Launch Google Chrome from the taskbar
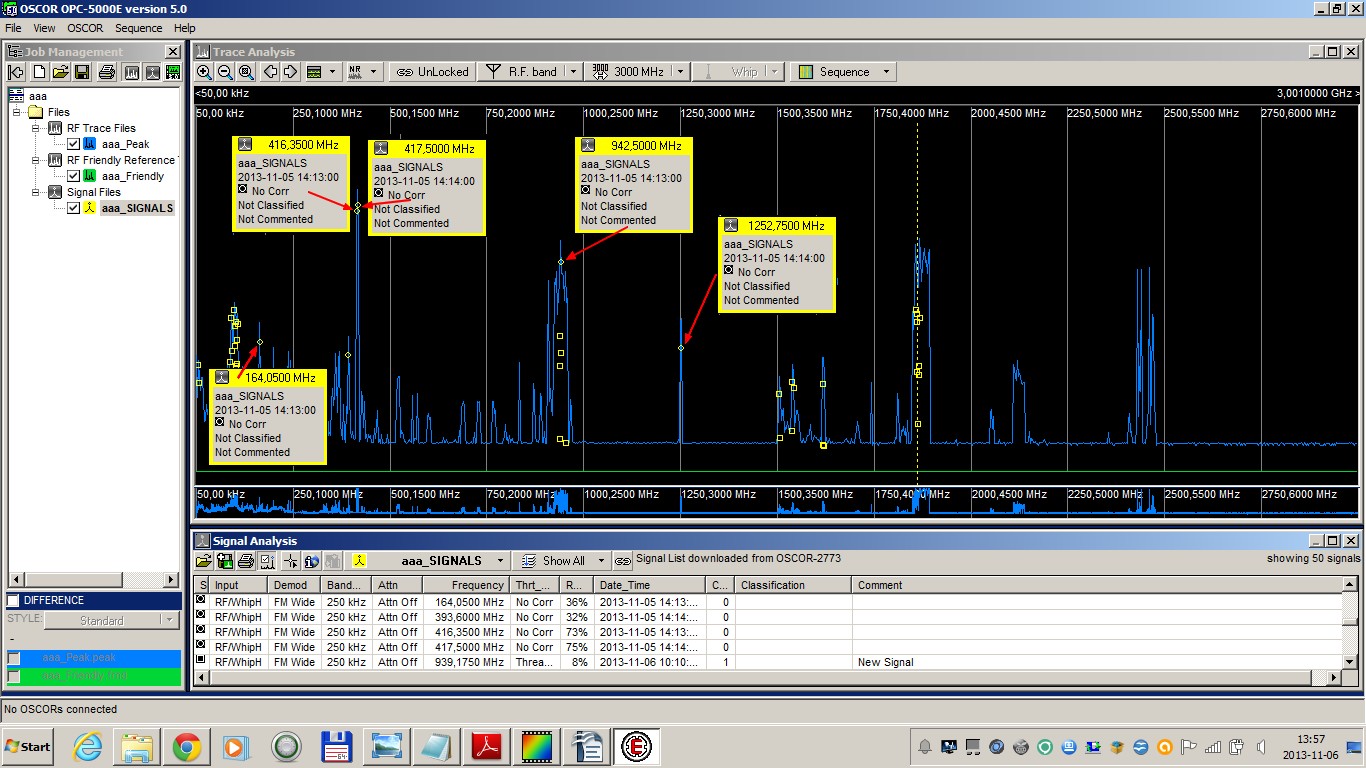The height and width of the screenshot is (768, 1366). point(186,747)
